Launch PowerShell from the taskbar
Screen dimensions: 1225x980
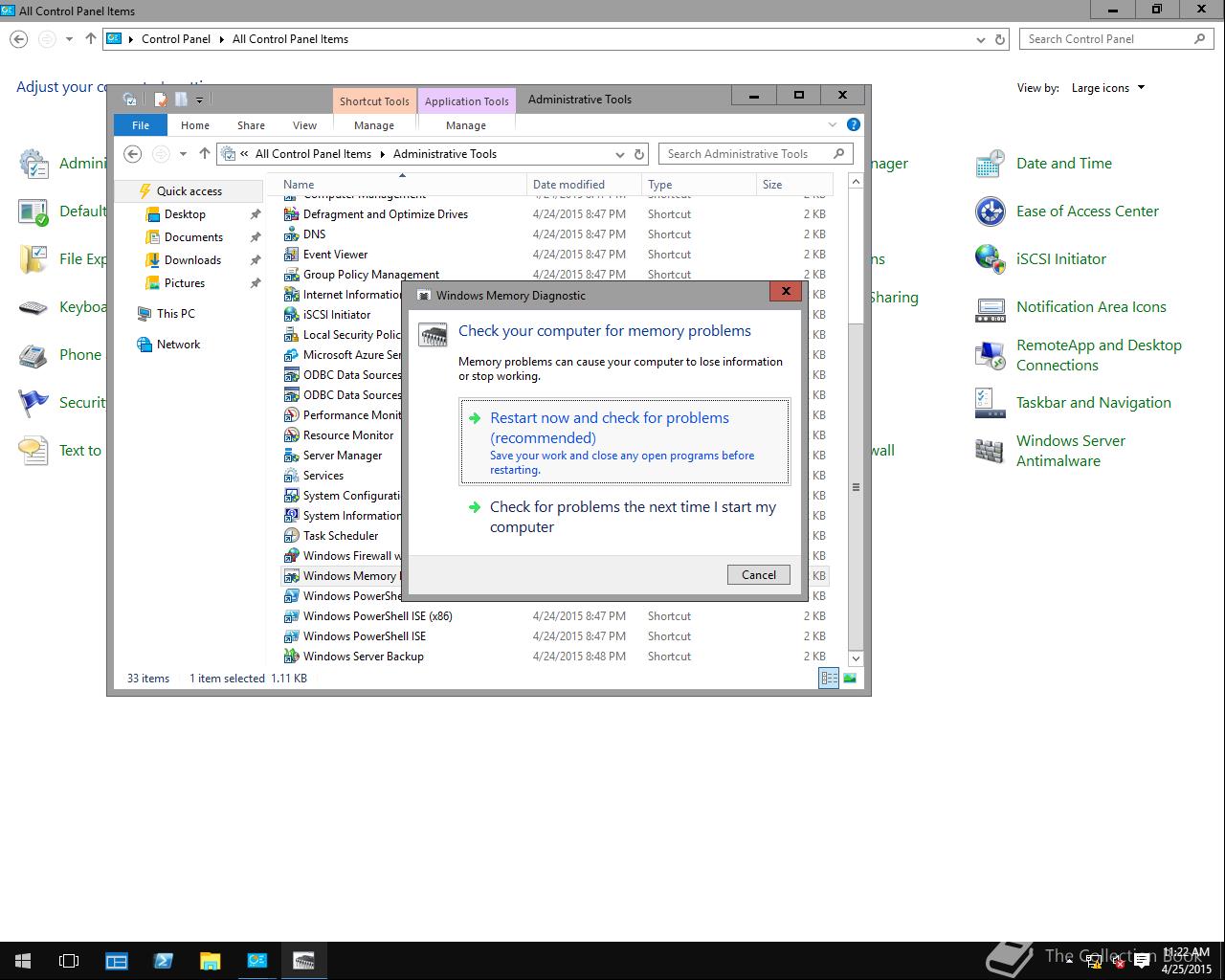click(x=163, y=961)
